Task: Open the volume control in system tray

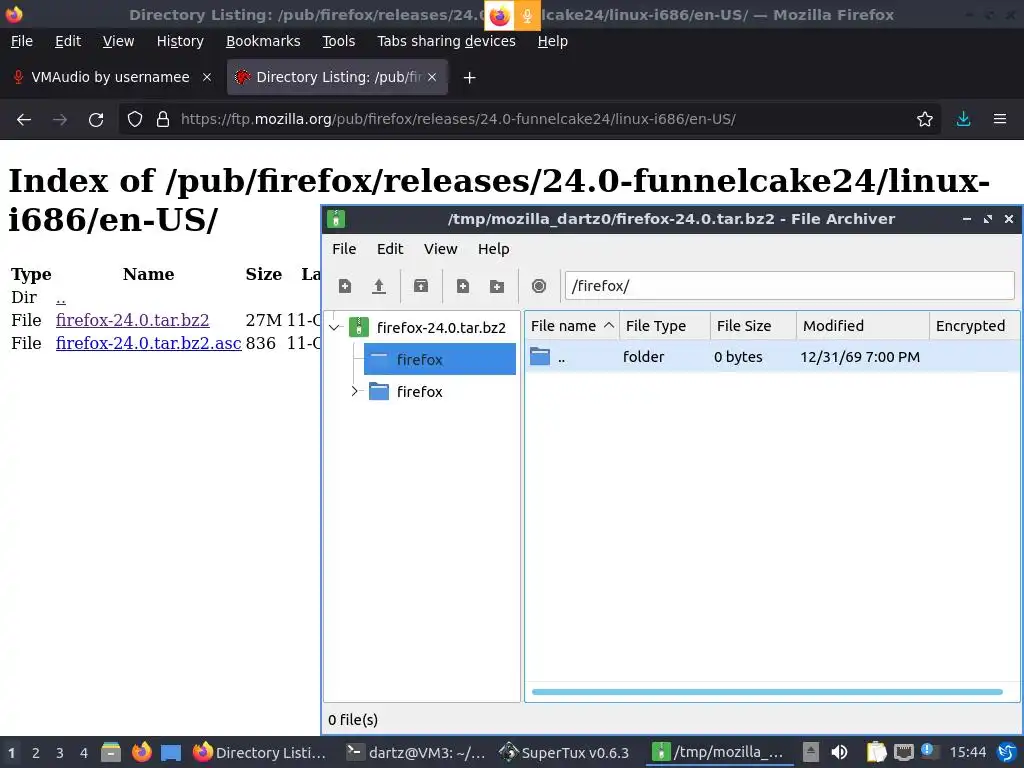Action: pos(839,752)
